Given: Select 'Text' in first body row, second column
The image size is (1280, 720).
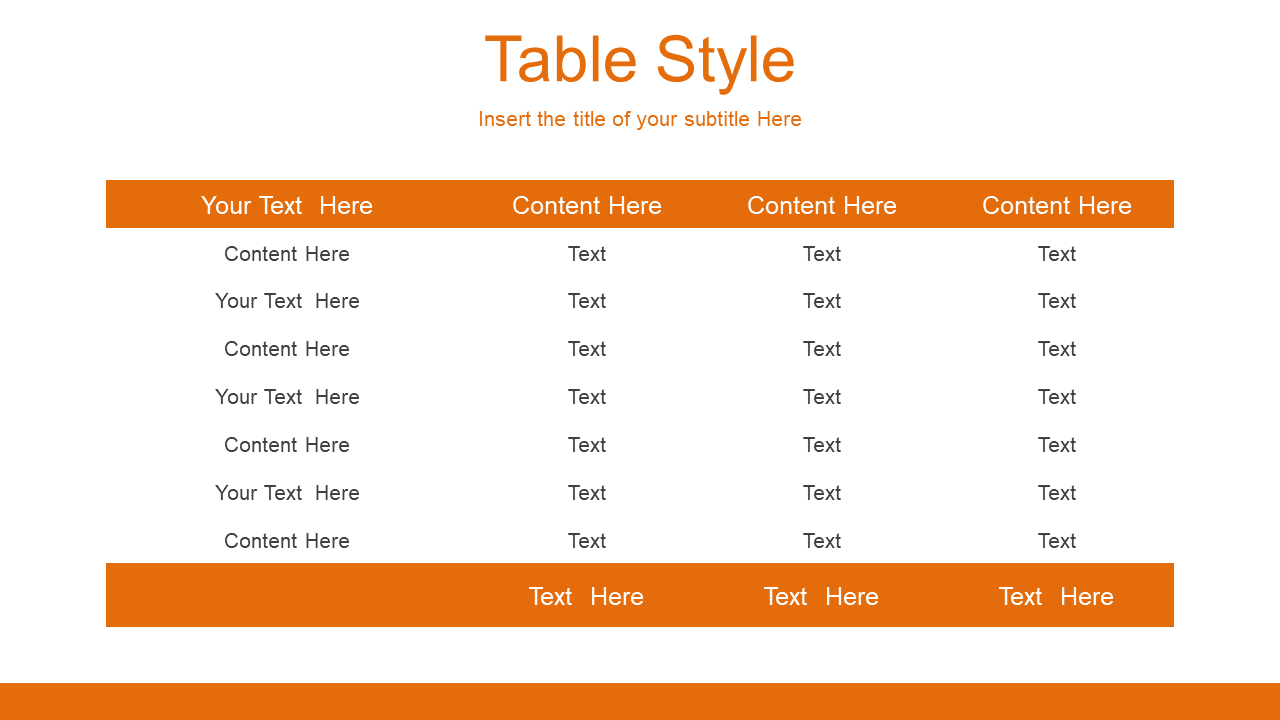Looking at the screenshot, I should [x=587, y=254].
